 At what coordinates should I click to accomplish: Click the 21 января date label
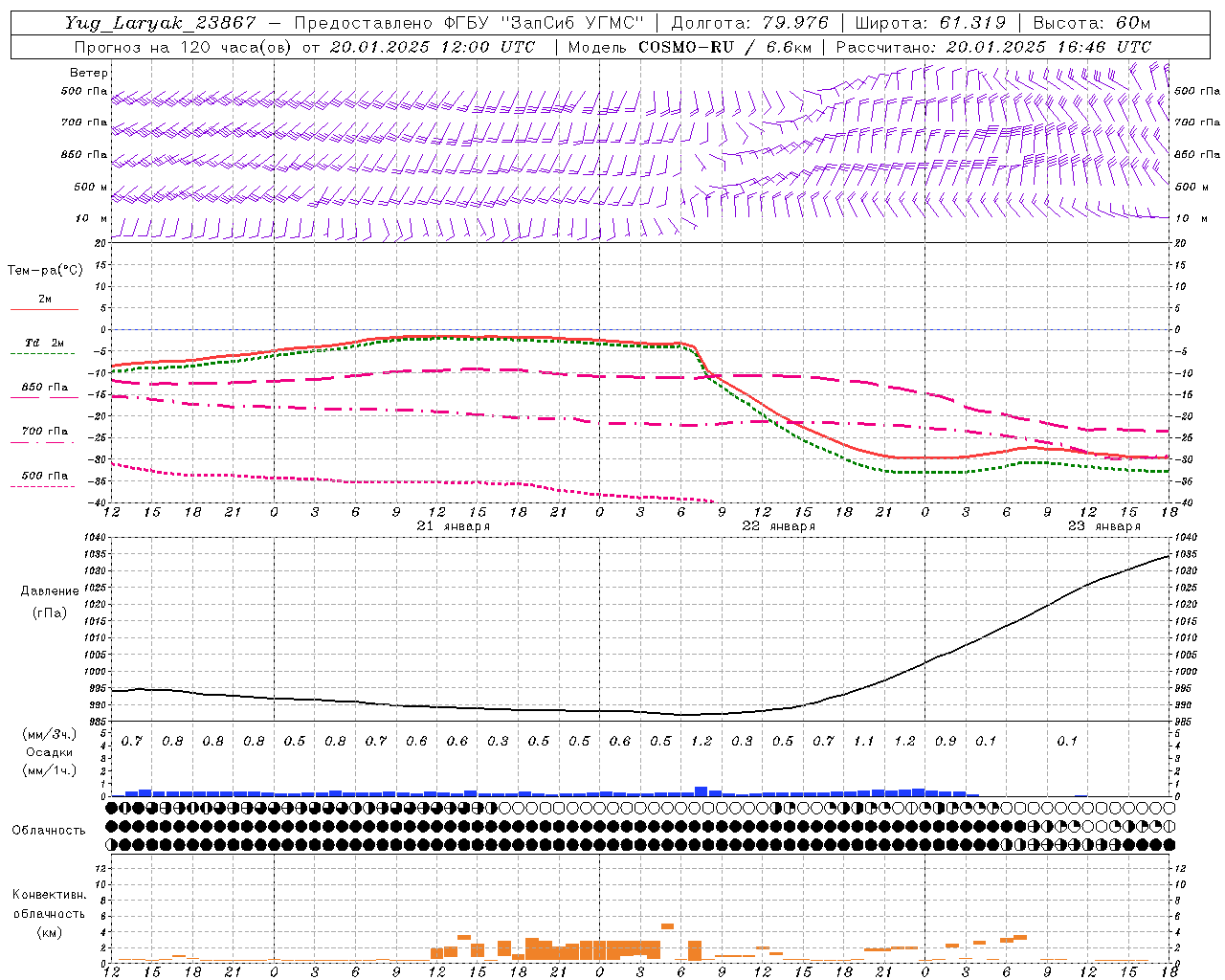(454, 526)
